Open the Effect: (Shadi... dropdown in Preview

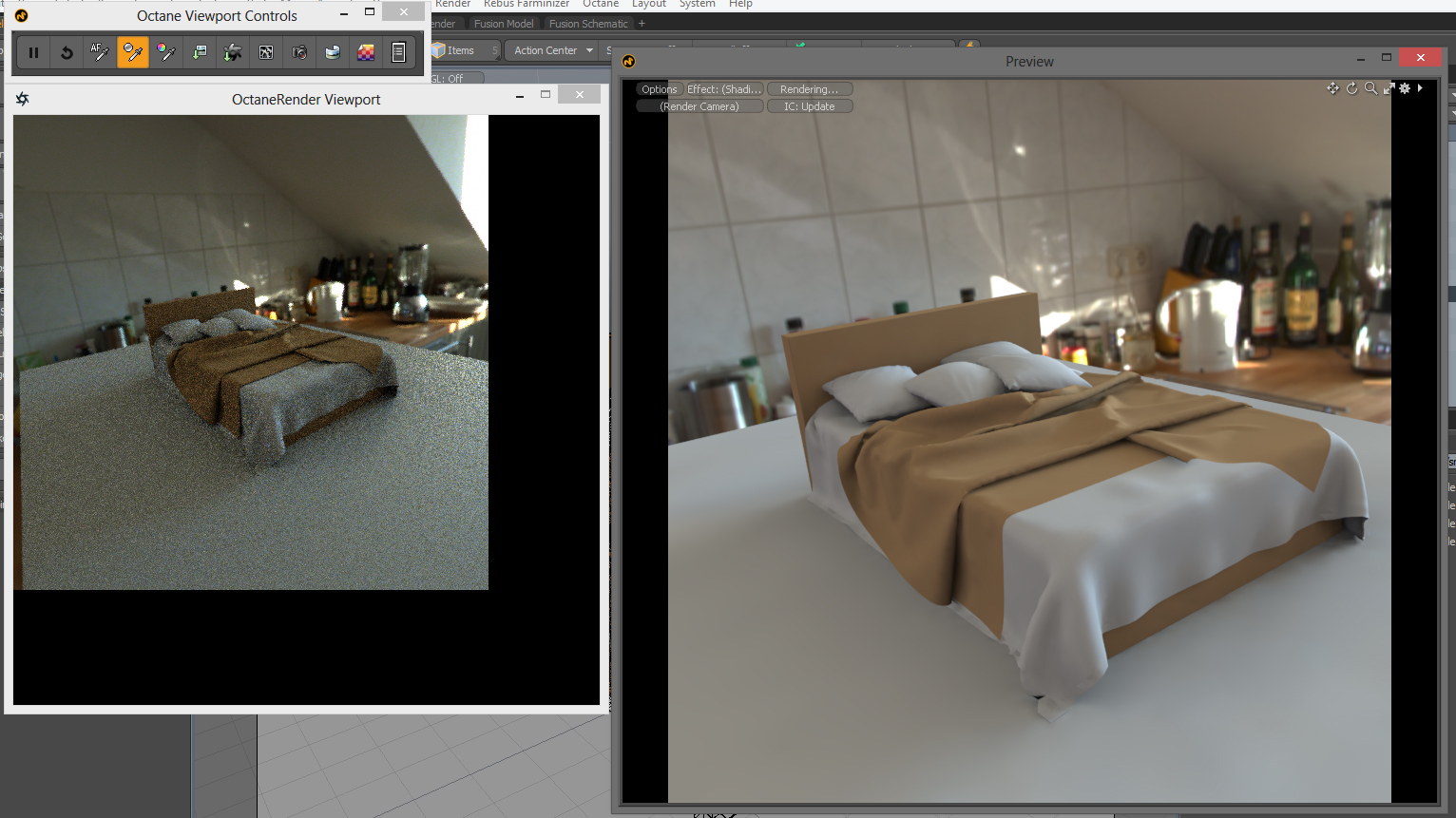(x=724, y=89)
